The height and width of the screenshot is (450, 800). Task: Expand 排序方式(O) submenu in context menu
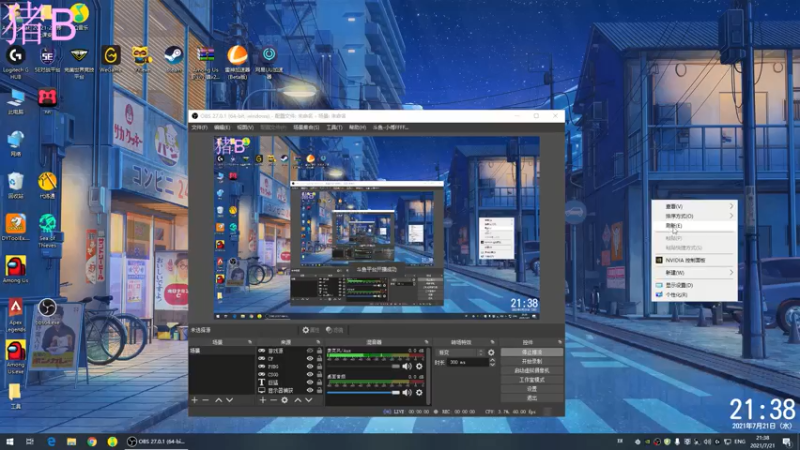coord(694,216)
